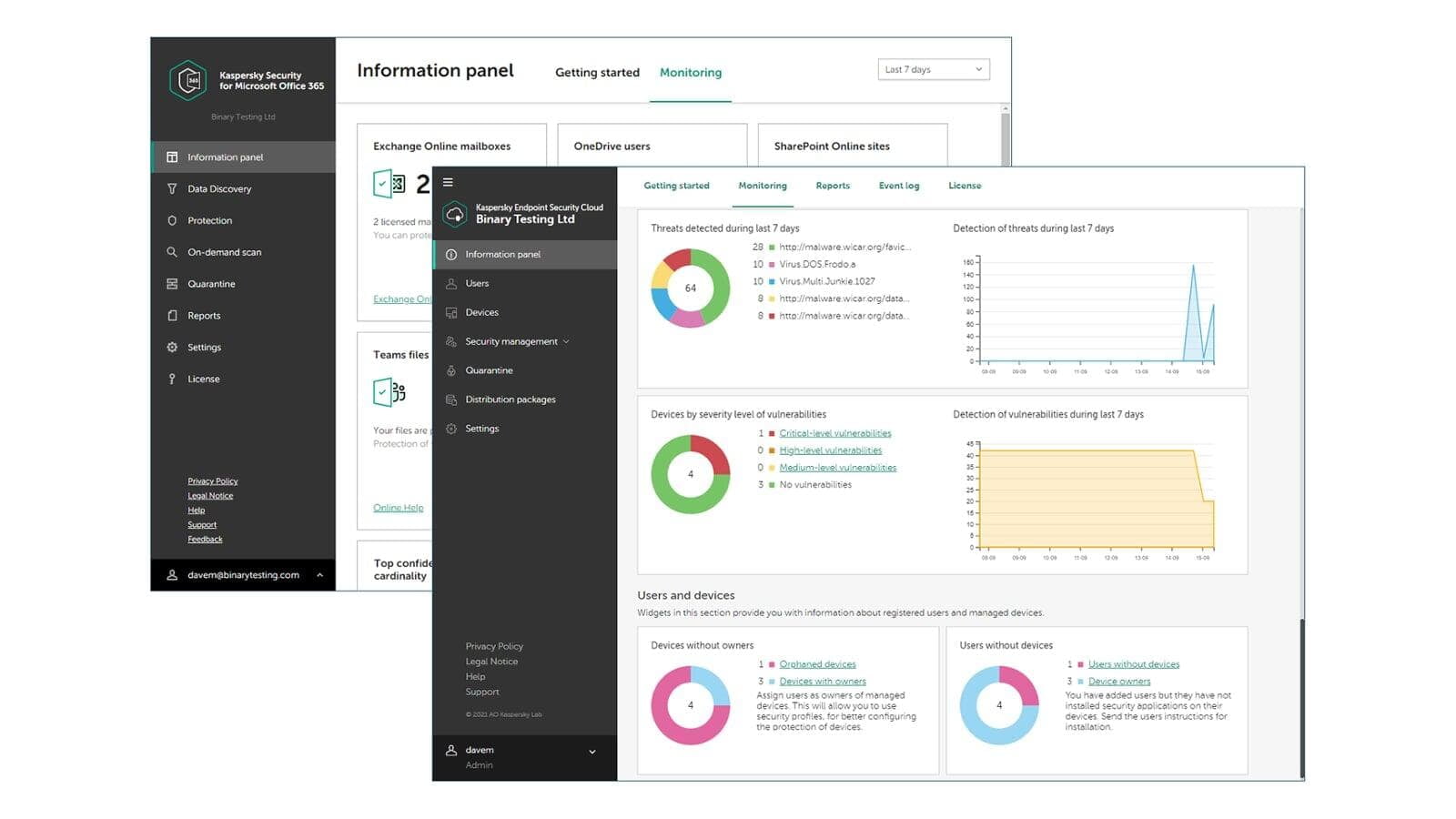Screen dimensions: 1456x819
Task: Open the Last 7 days dropdown
Action: pos(934,69)
